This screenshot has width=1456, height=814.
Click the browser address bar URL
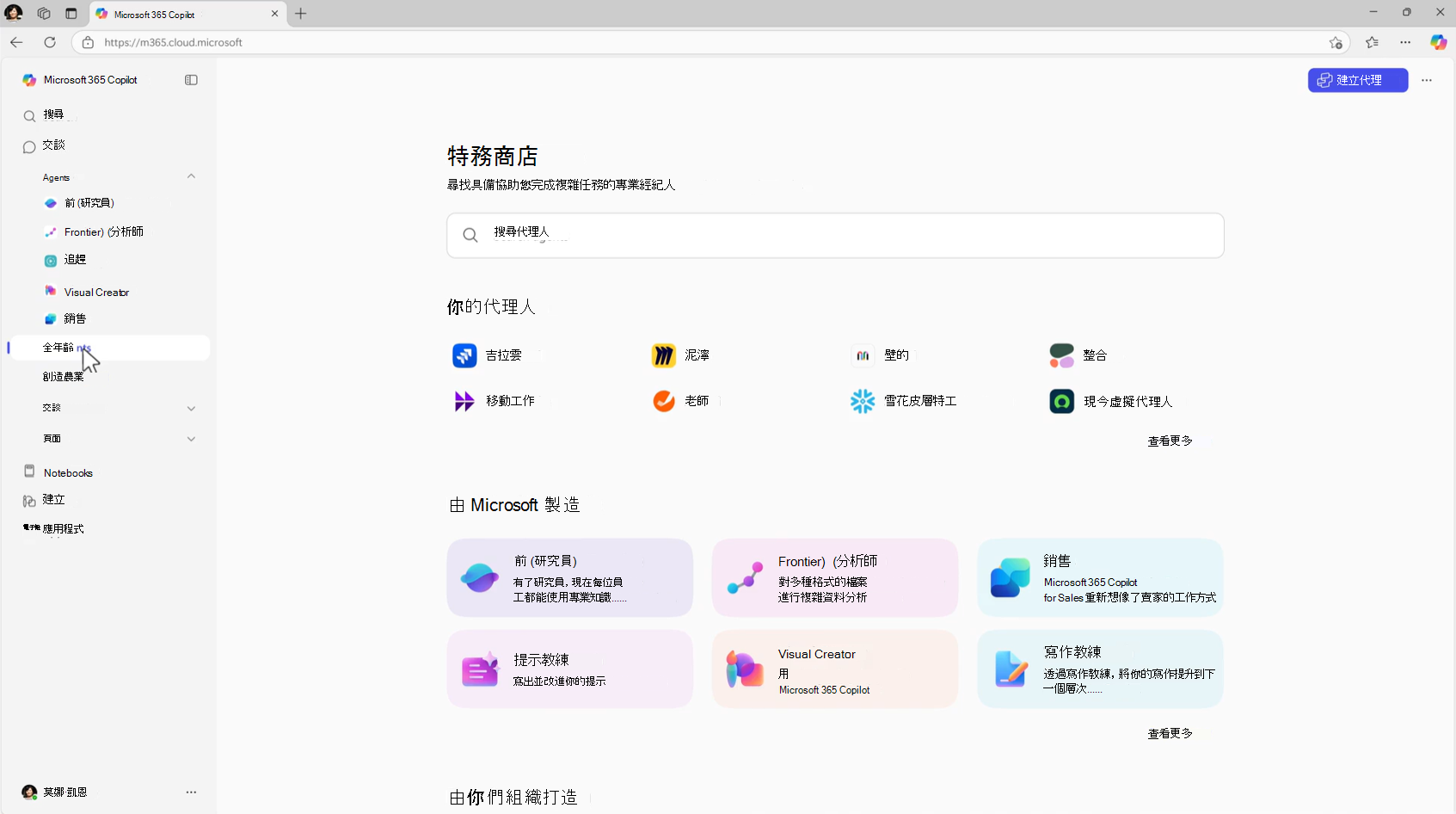coord(173,42)
